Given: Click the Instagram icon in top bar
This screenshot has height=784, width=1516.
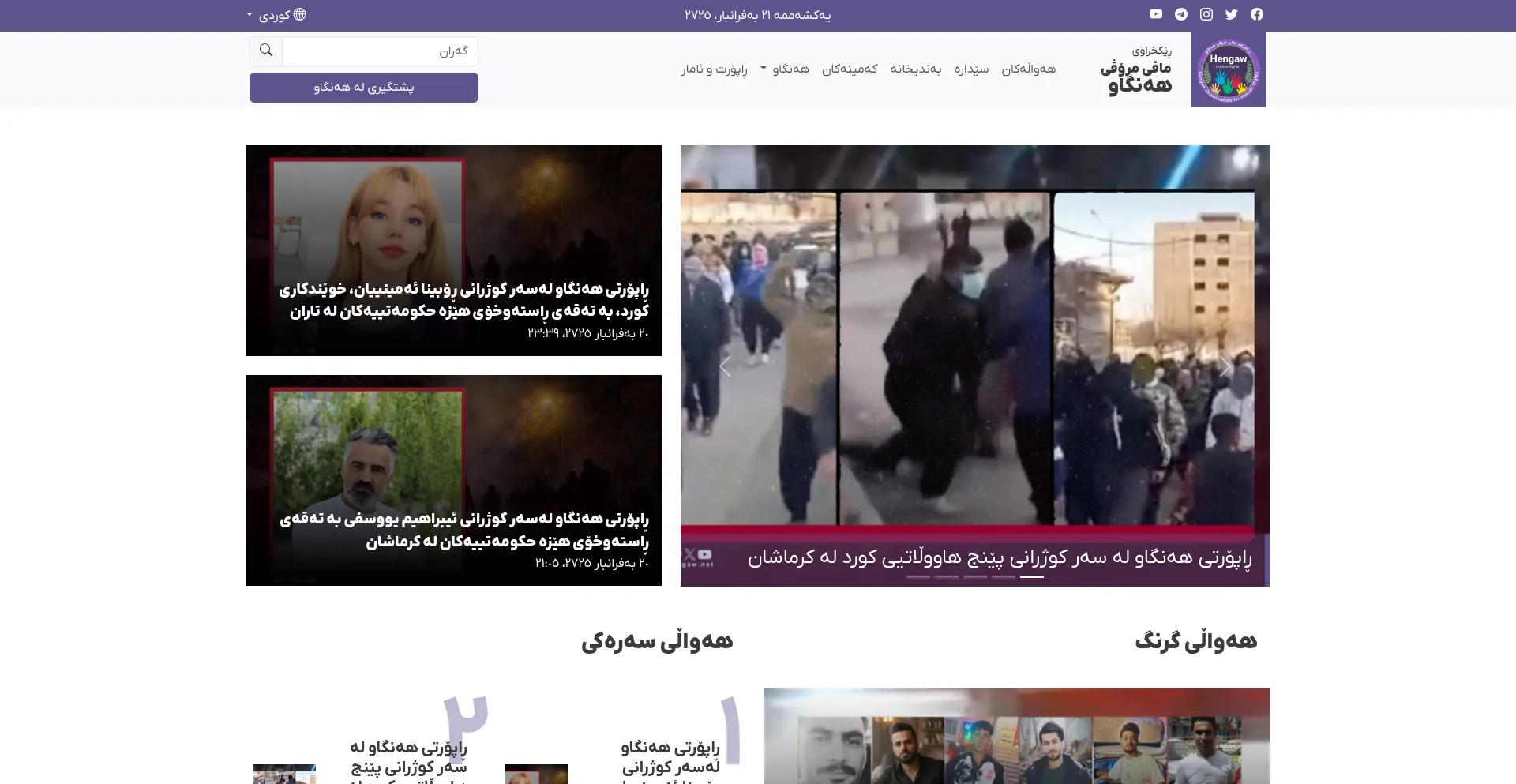Looking at the screenshot, I should click(1206, 14).
